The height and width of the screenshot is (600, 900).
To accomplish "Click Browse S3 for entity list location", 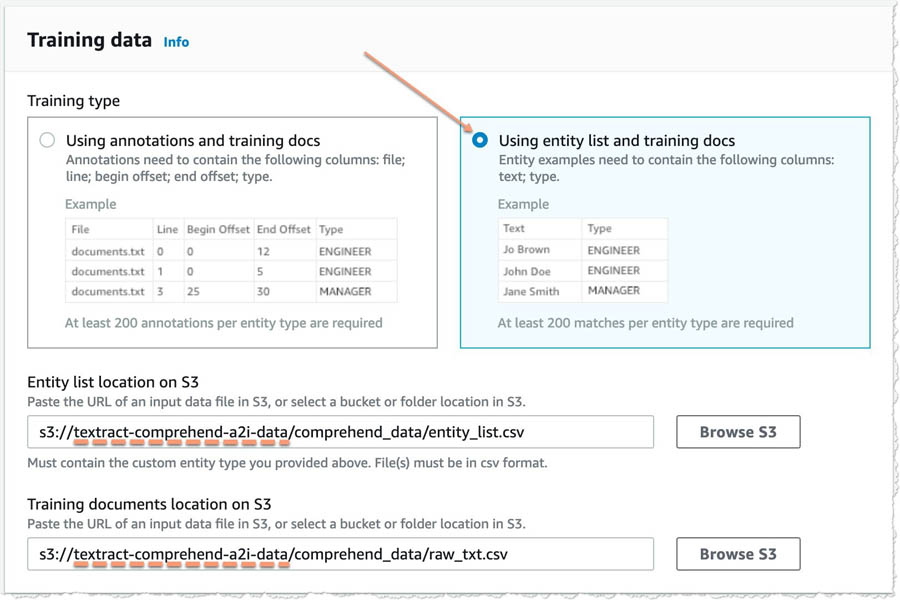I will tap(738, 432).
